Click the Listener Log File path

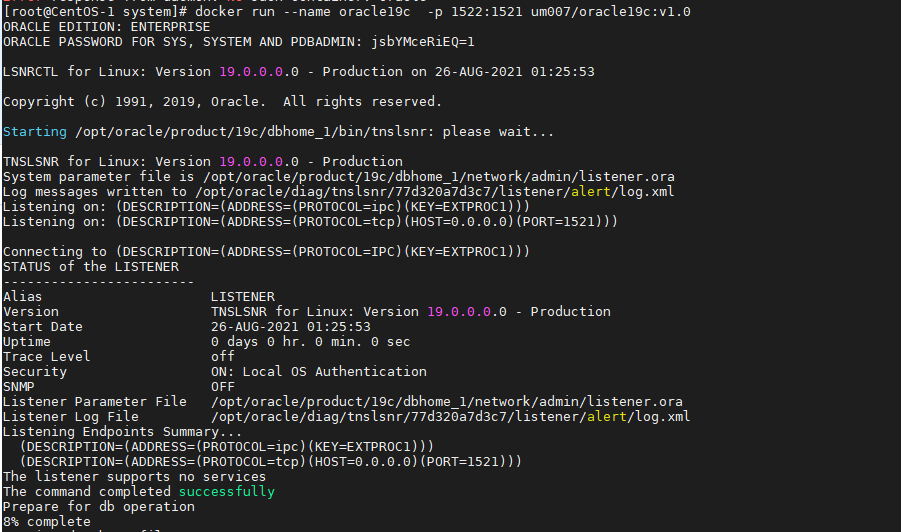[450, 417]
